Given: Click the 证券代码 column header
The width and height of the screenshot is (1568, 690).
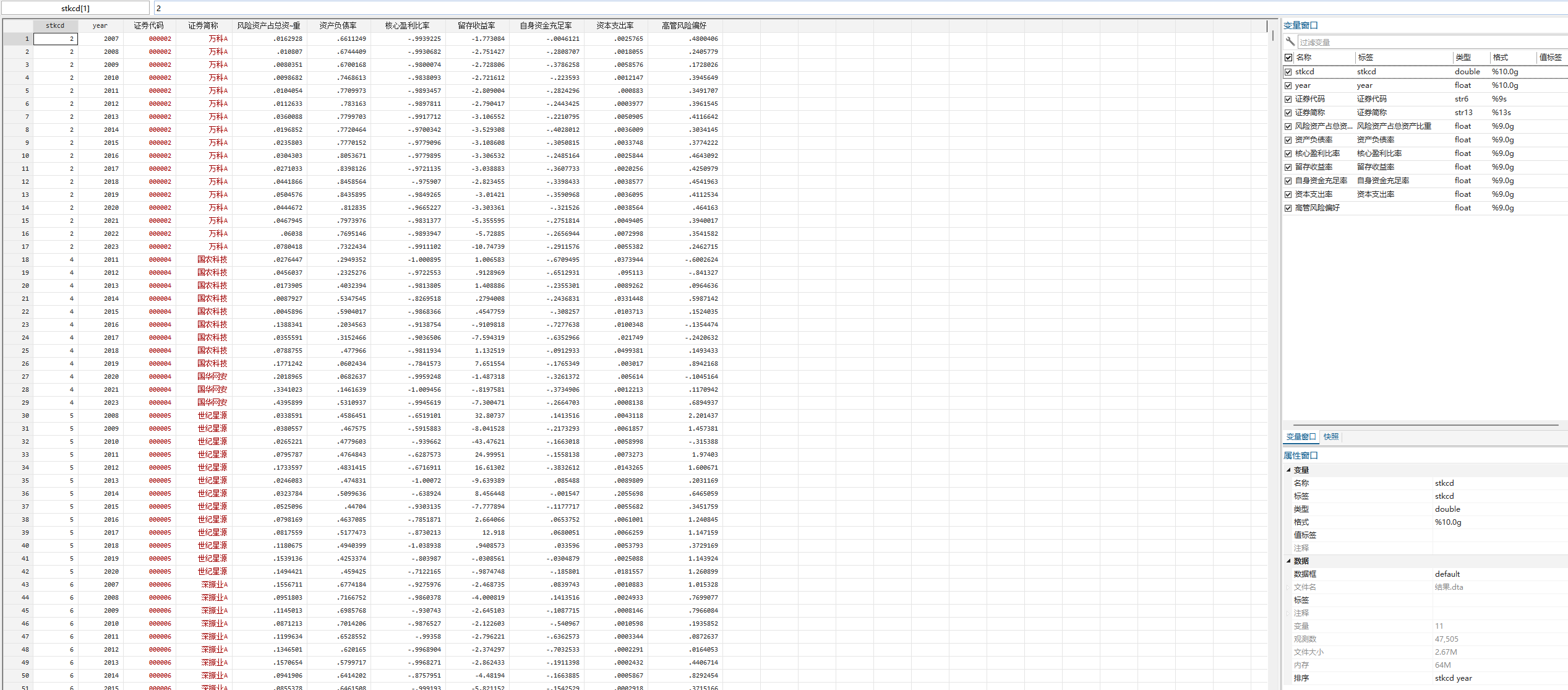Looking at the screenshot, I should [x=148, y=25].
